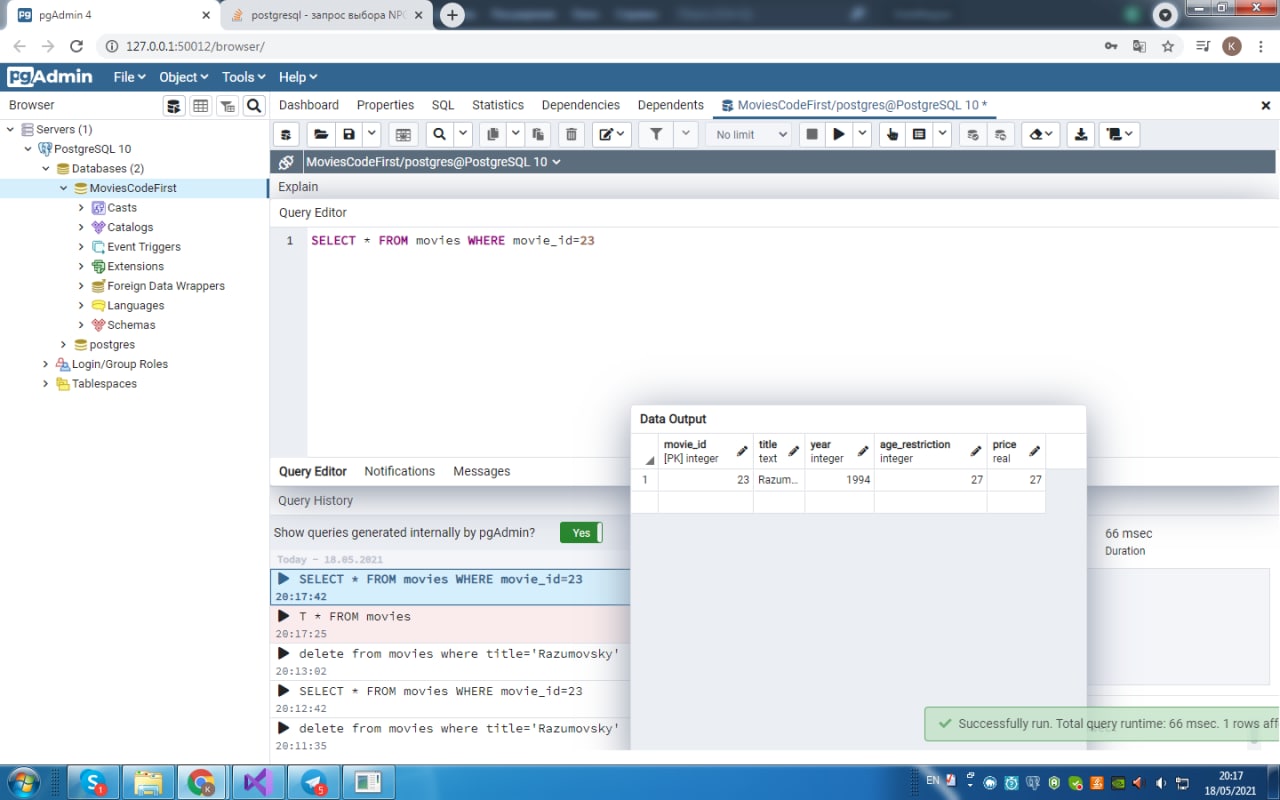Click the Edit pencil toolbar button

pos(611,134)
